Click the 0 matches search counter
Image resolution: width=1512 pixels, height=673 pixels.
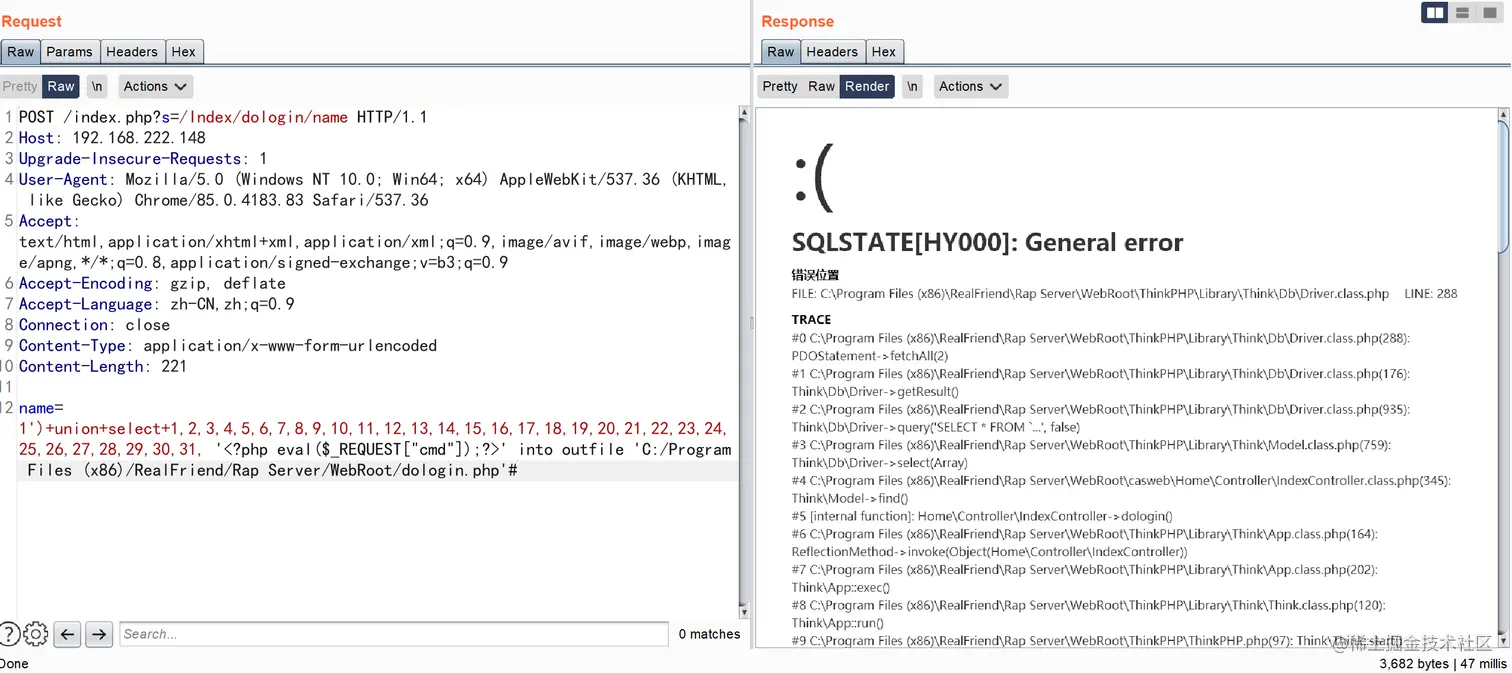pyautogui.click(x=709, y=634)
